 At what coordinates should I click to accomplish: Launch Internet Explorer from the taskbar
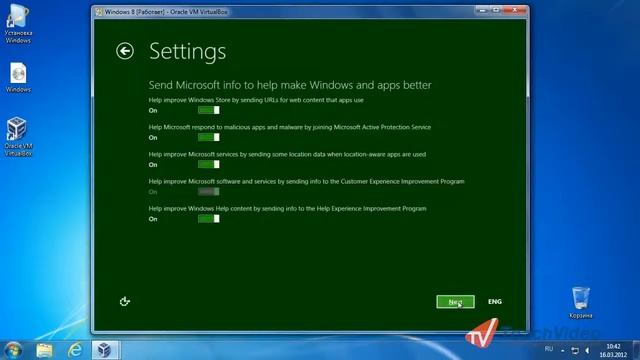[75, 350]
